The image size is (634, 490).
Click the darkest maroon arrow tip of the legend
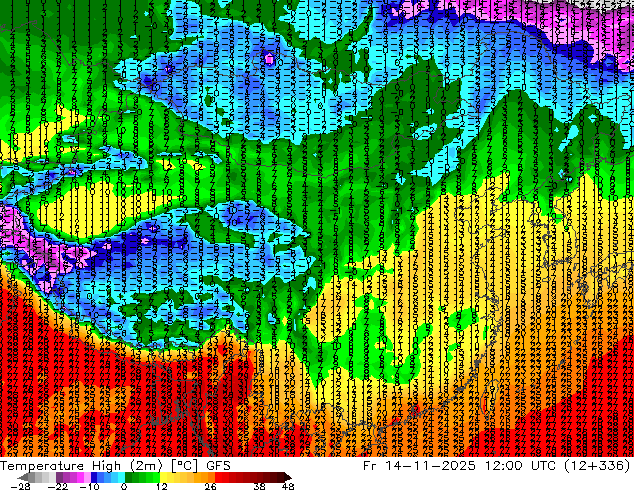point(287,477)
